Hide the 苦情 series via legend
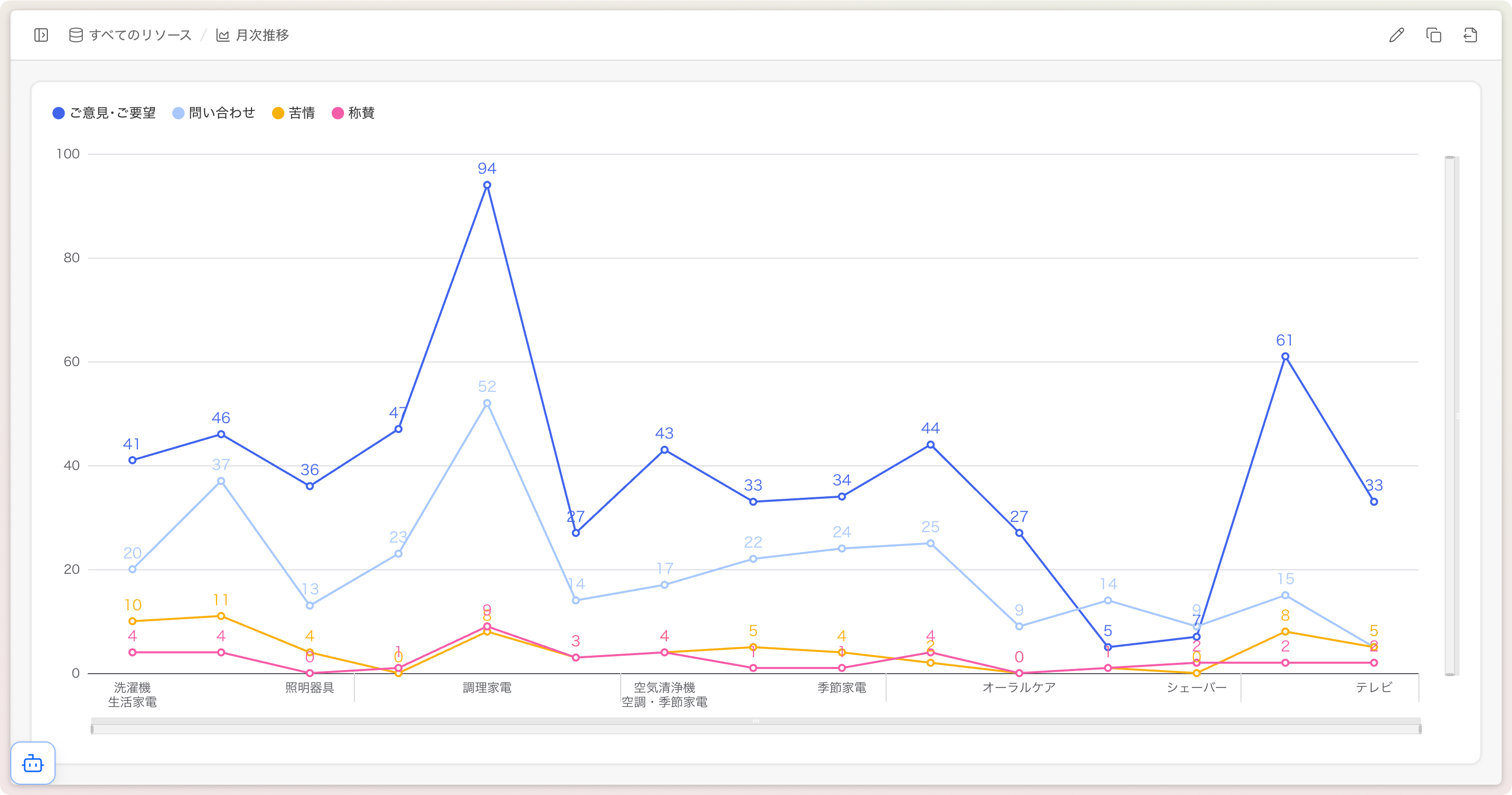1512x795 pixels. [x=302, y=113]
